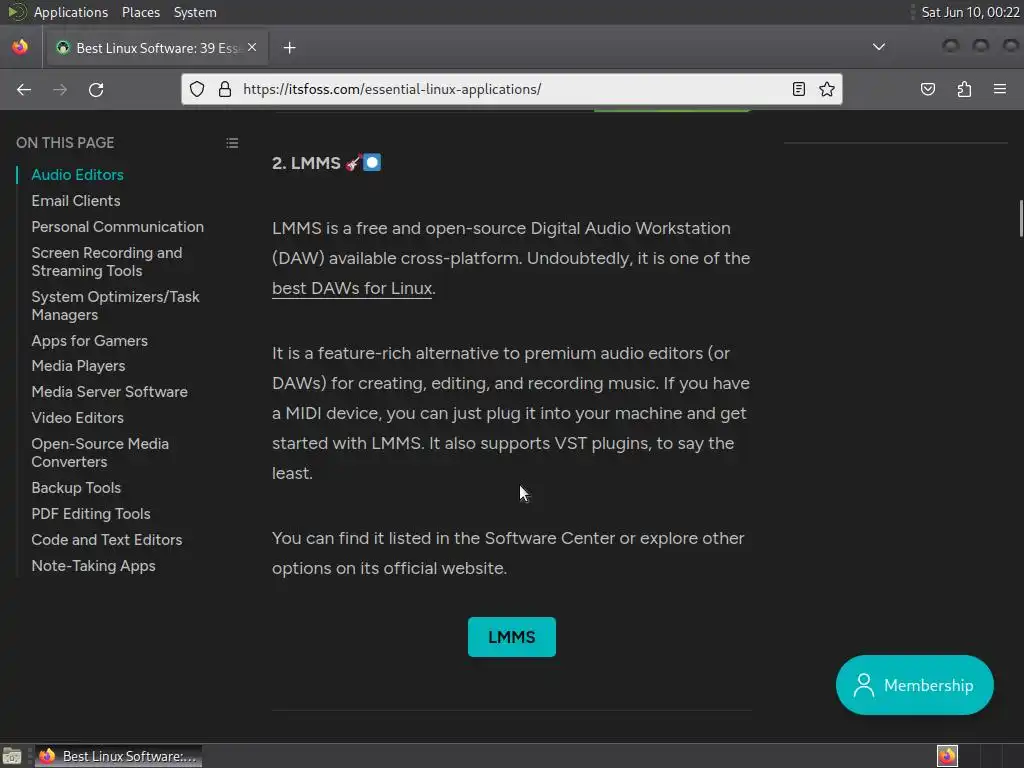Jump to Personal Communication section
The height and width of the screenshot is (768, 1024).
point(118,227)
